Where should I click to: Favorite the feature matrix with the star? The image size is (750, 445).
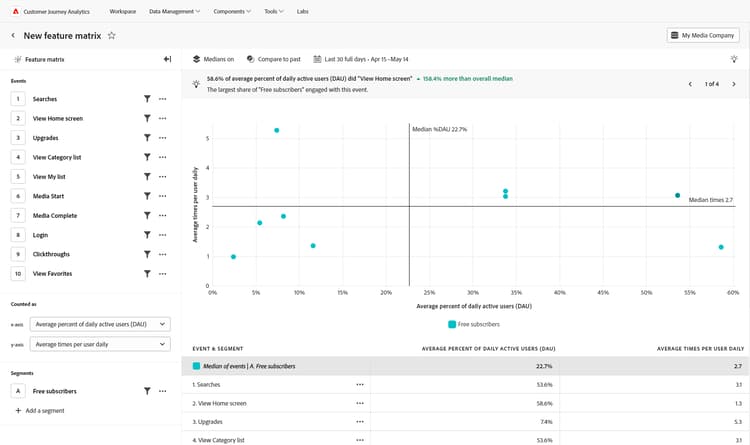[x=112, y=35]
